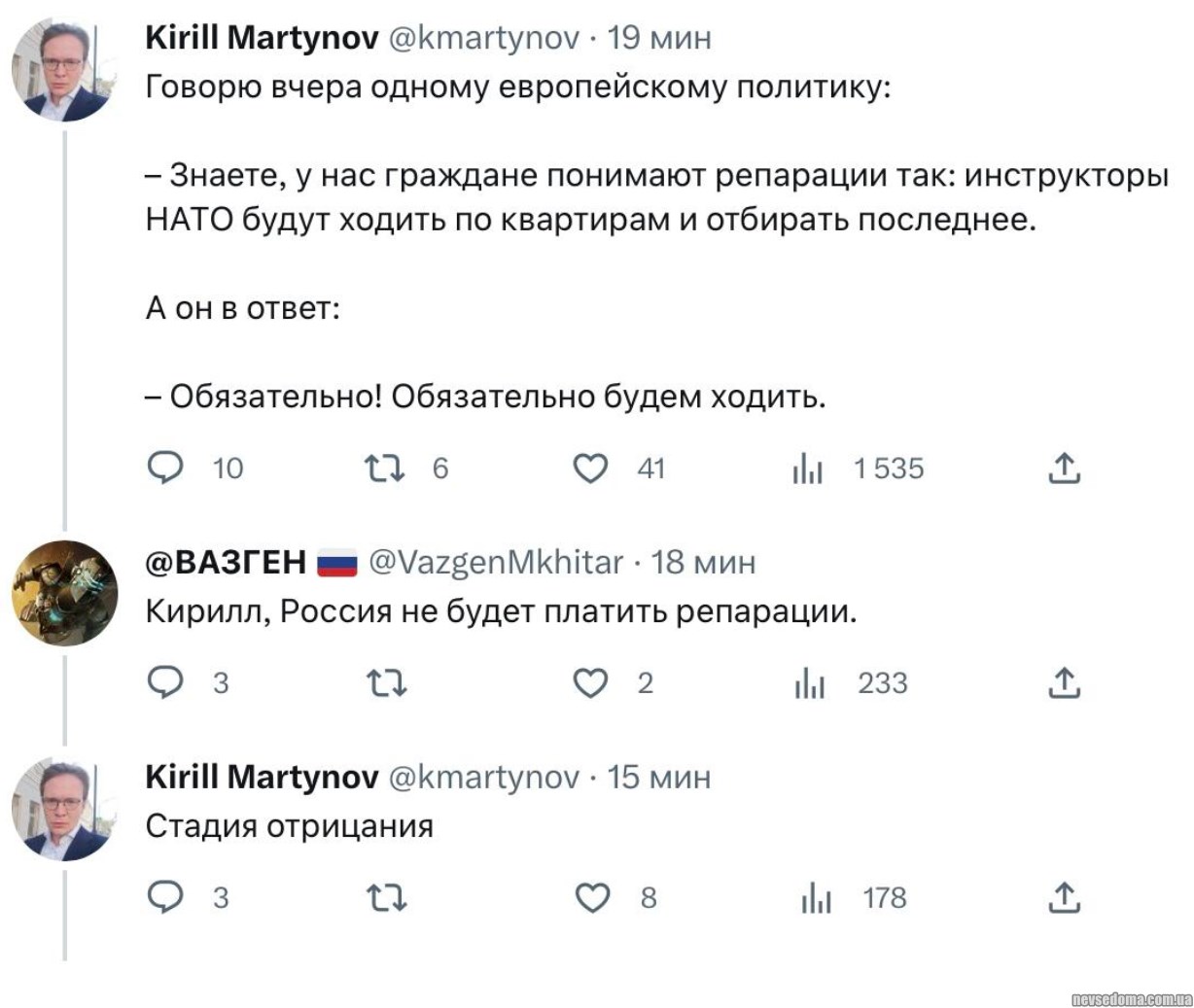Open Kirill Martynov's avatar in the top tweet
Image resolution: width=1194 pixels, height=1008 pixels.
tap(64, 70)
